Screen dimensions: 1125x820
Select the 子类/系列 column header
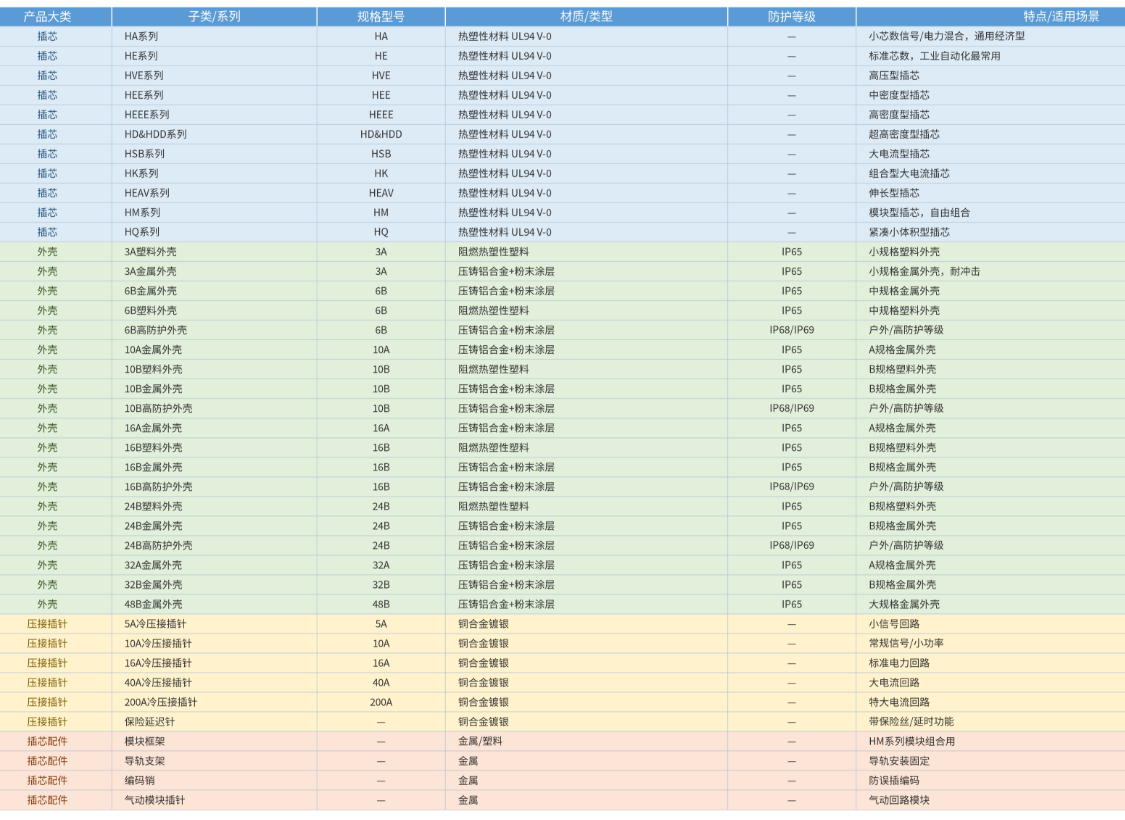pos(214,17)
